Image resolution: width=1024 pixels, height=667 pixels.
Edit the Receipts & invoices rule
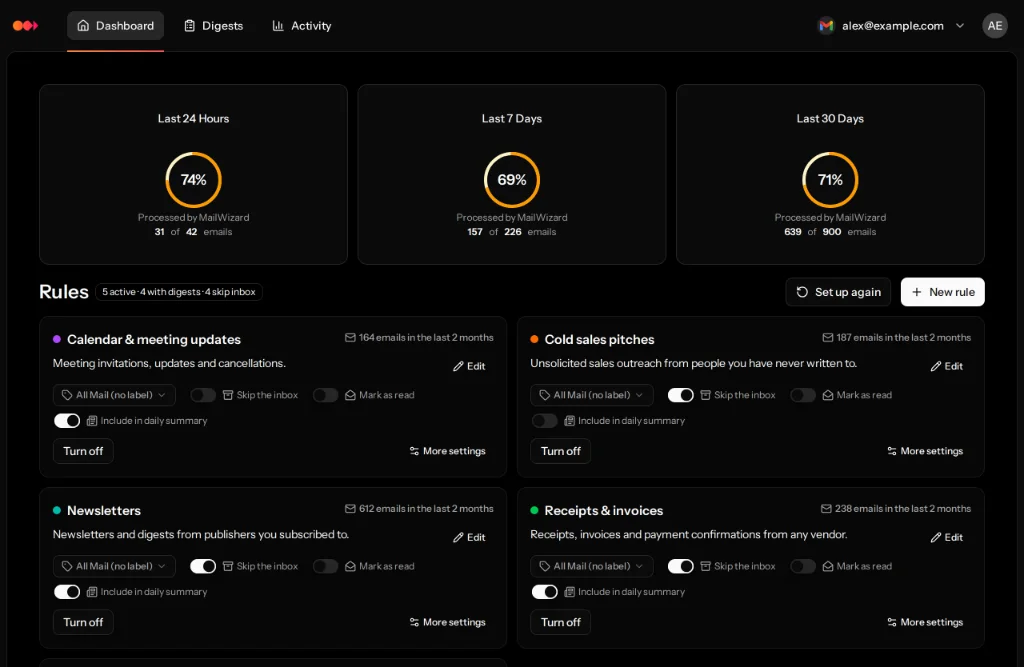[946, 537]
